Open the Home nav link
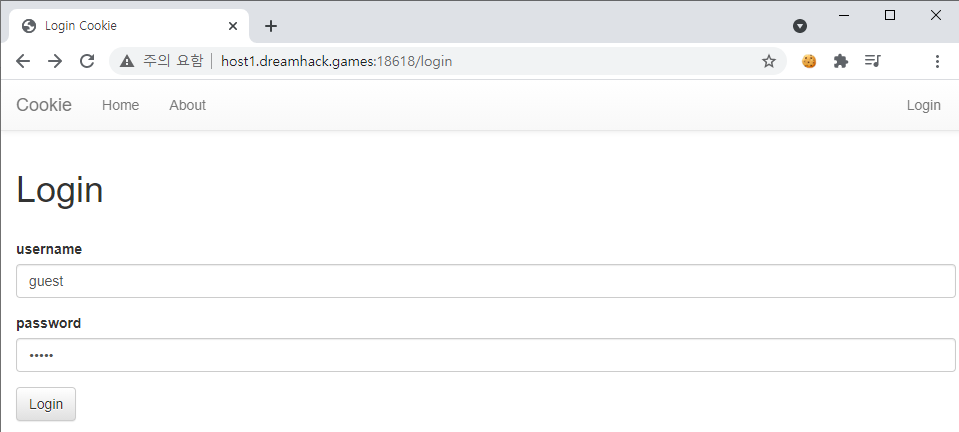959x432 pixels. pos(120,105)
